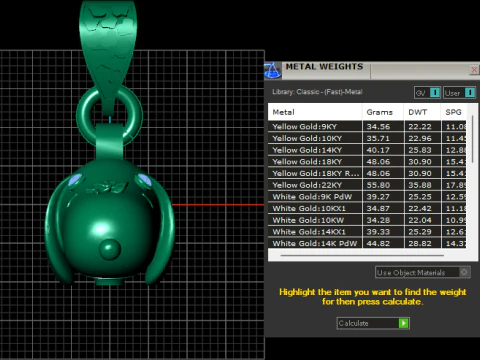Image resolution: width=480 pixels, height=360 pixels.
Task: Click the DWT column header
Action: point(422,112)
